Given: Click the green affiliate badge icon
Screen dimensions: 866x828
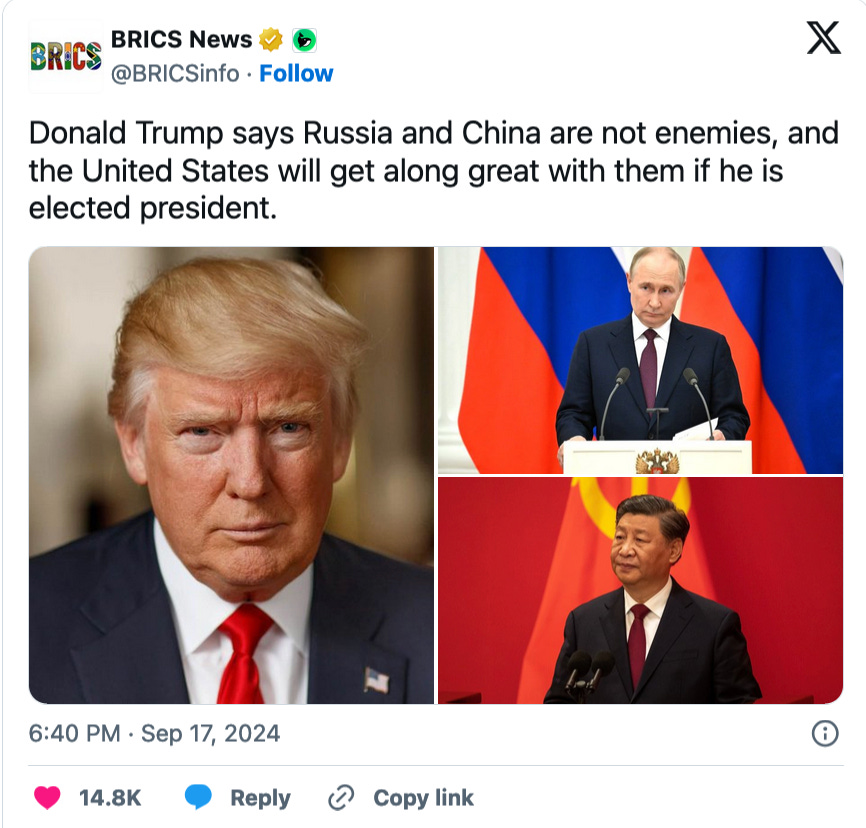Looking at the screenshot, I should pyautogui.click(x=304, y=40).
